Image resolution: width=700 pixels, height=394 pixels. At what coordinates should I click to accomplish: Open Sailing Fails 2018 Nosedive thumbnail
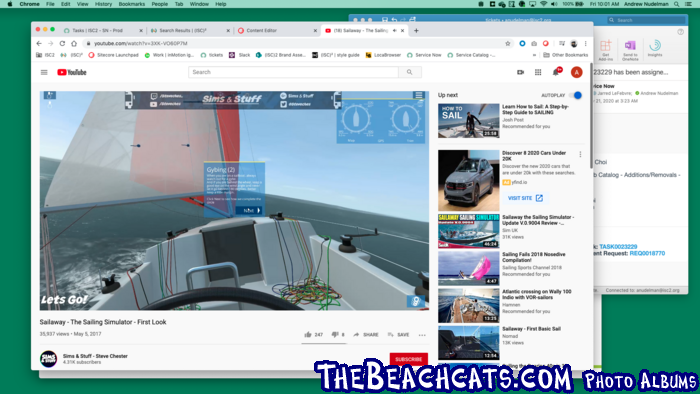point(468,268)
